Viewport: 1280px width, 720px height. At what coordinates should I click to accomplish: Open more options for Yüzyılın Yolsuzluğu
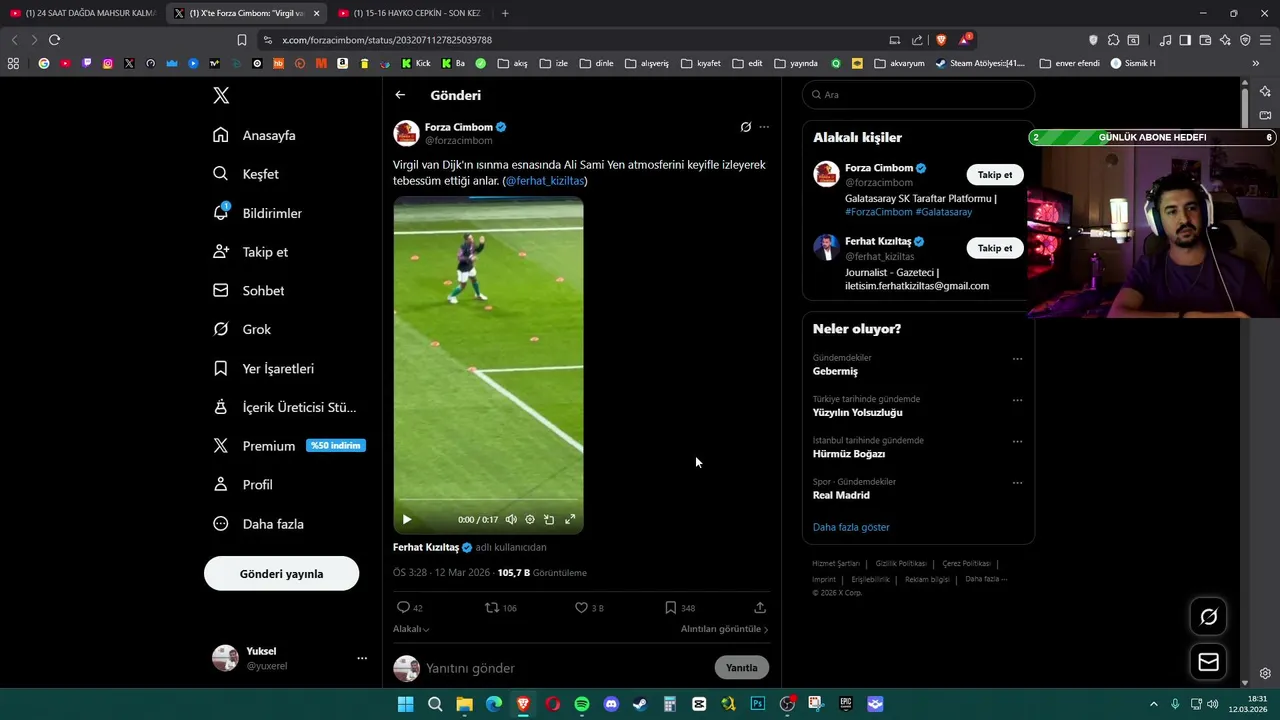1017,400
